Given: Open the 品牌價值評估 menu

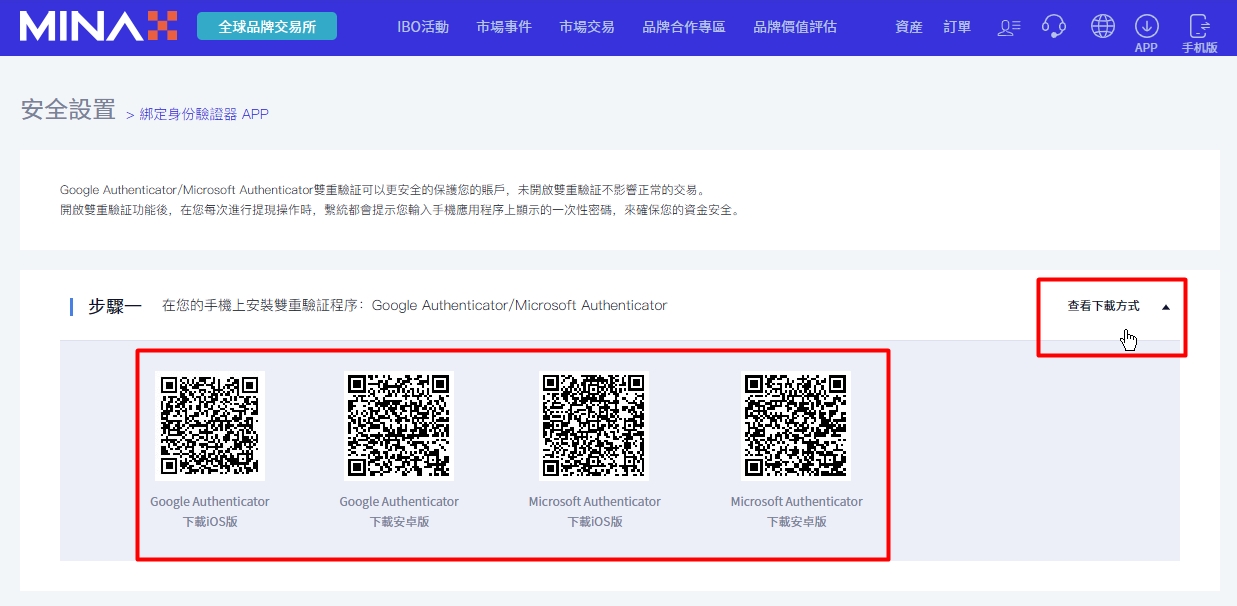Looking at the screenshot, I should tap(795, 27).
